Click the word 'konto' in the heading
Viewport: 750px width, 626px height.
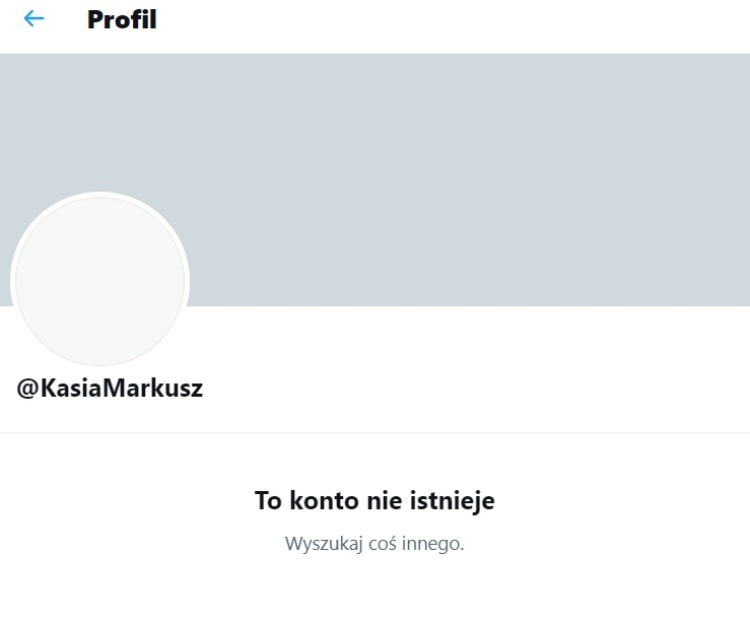pyautogui.click(x=324, y=501)
